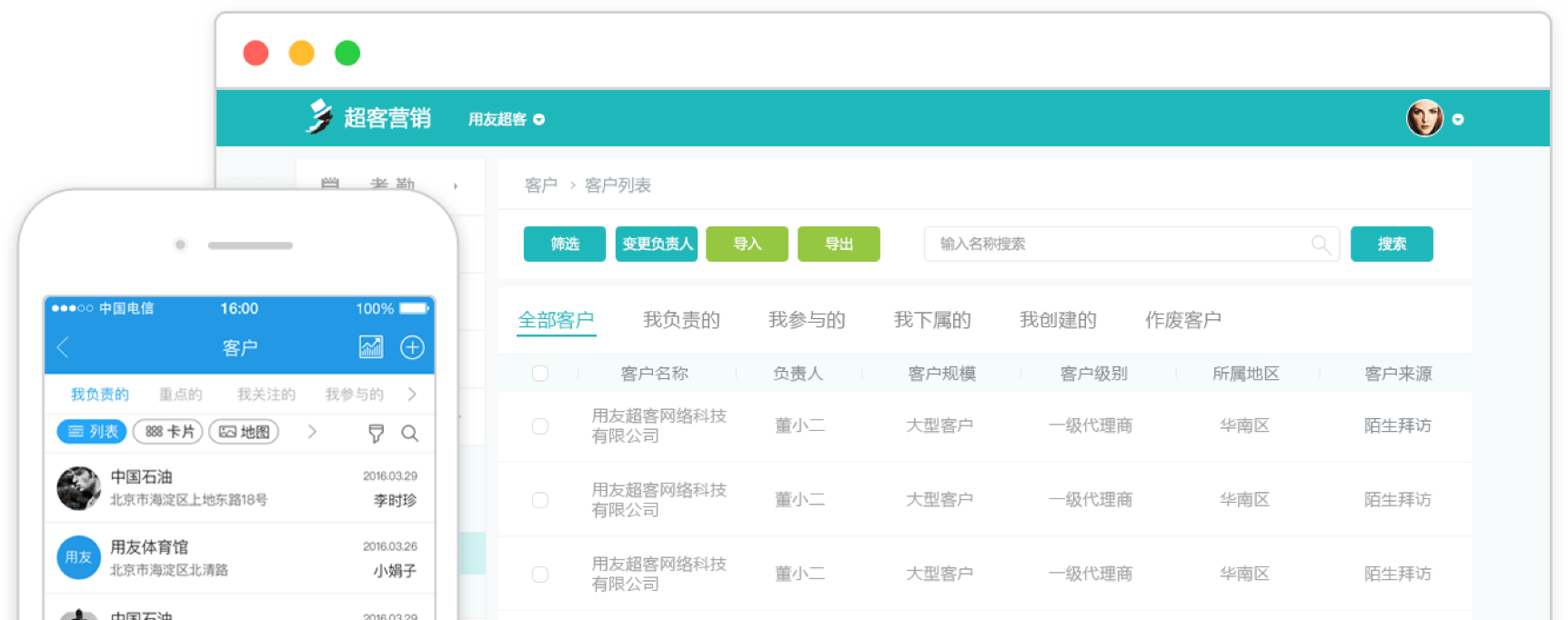
Task: Click the 客户列表 breadcrumb text
Action: pos(618,185)
